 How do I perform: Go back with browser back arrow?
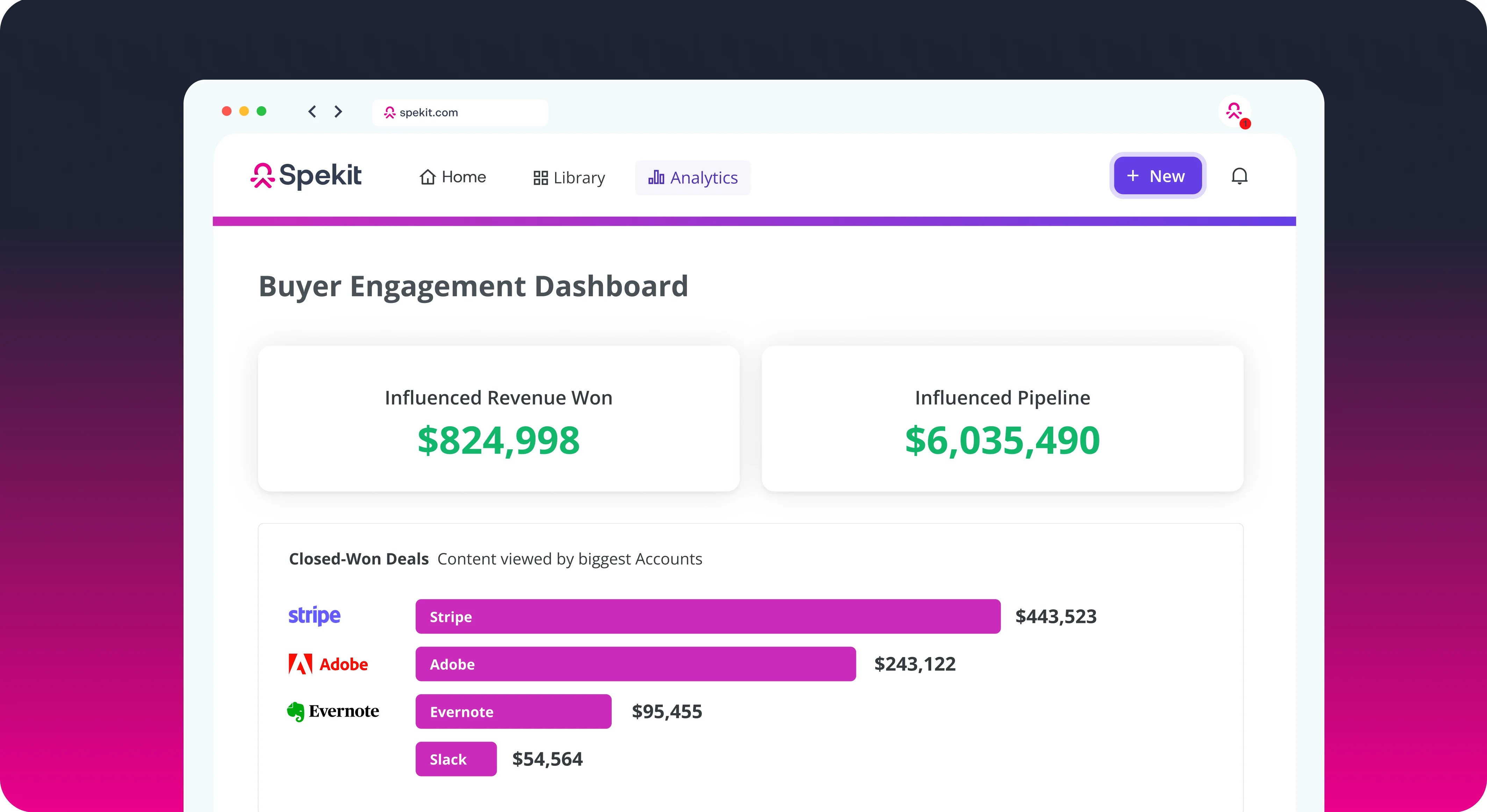pos(312,111)
